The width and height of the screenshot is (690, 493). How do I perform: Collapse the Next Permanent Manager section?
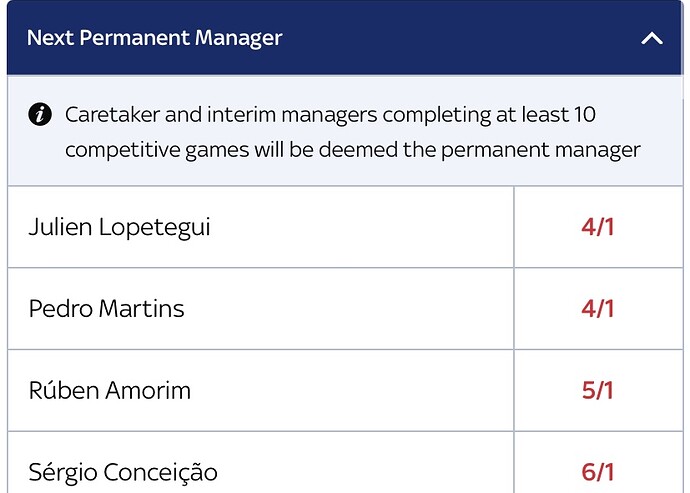(x=652, y=38)
